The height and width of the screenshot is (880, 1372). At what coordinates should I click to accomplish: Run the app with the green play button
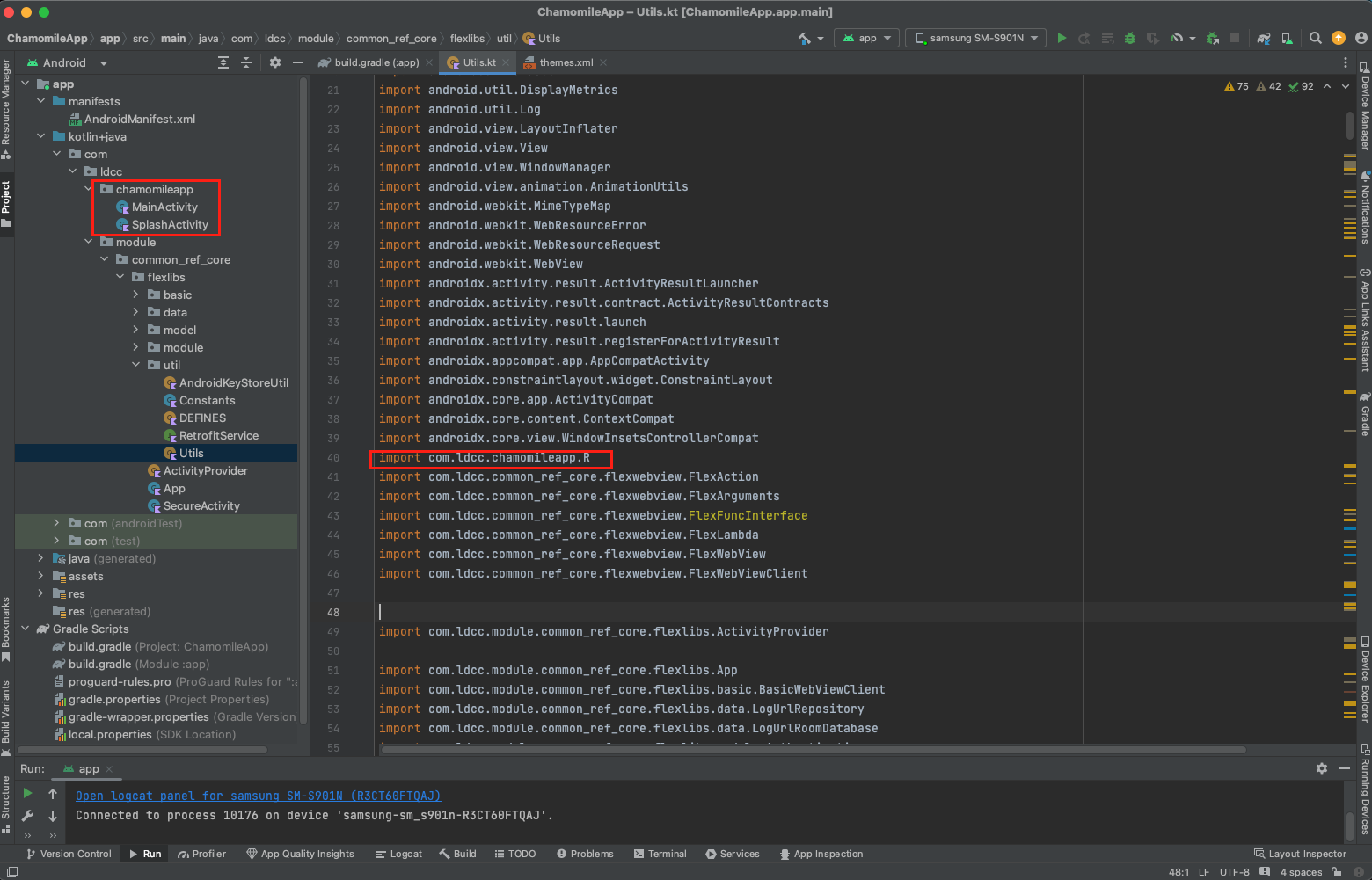click(x=1062, y=38)
